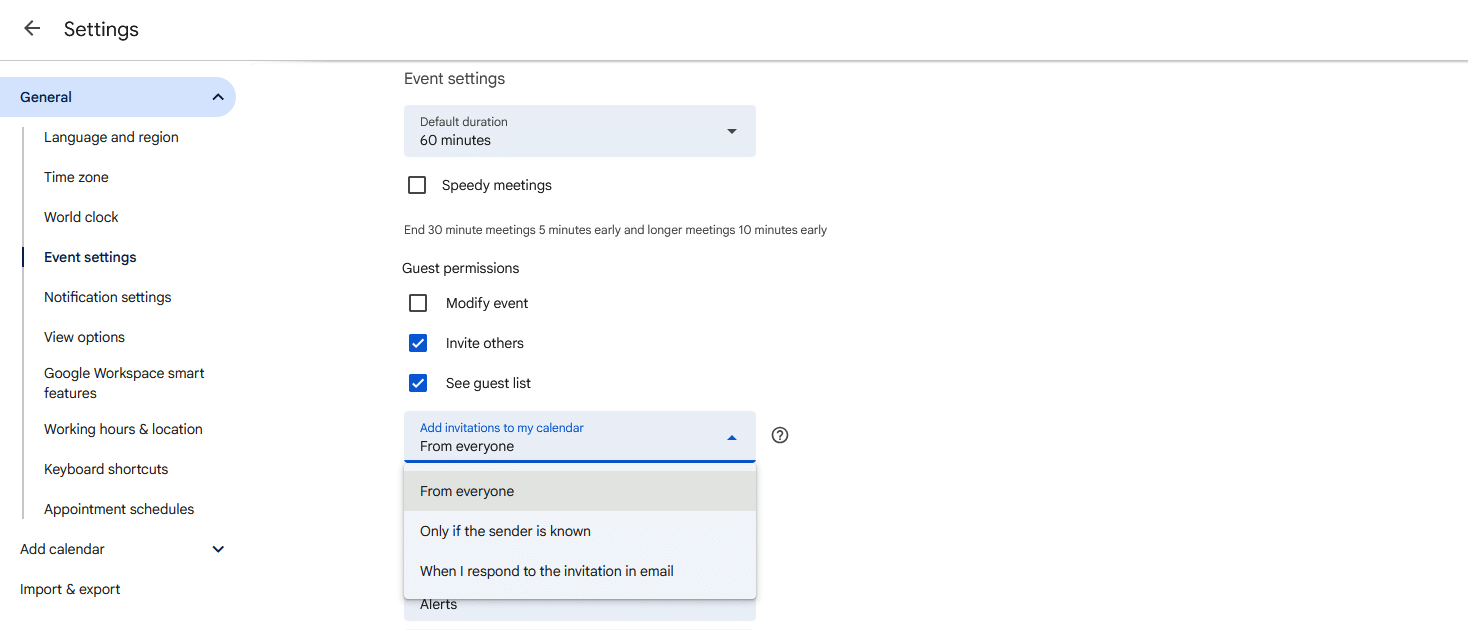Uncheck the Invite others checkbox
Screen dimensions: 1468x630
[x=418, y=343]
